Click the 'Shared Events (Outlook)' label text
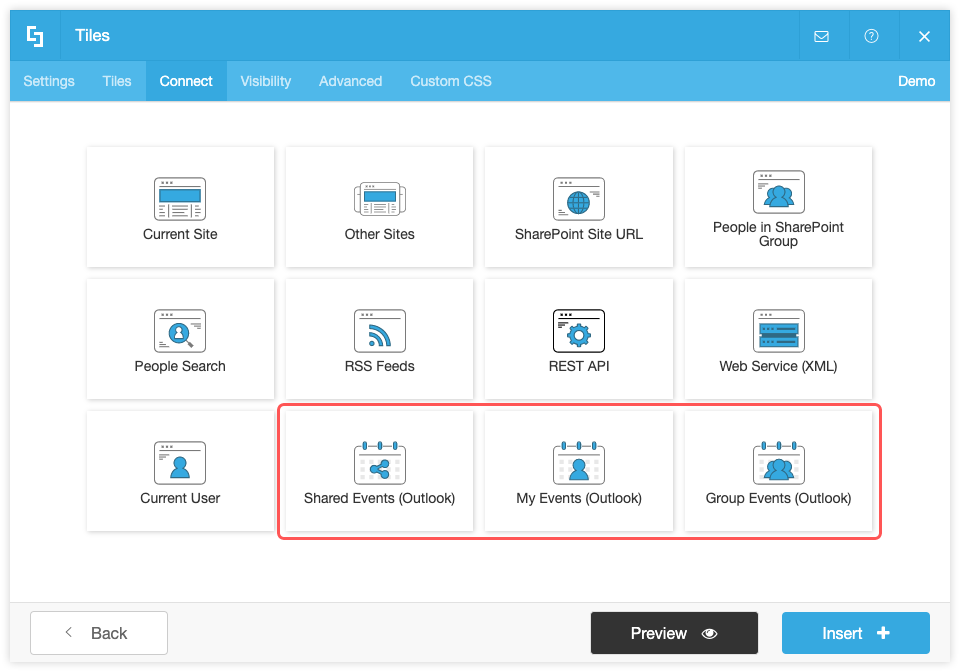Viewport: 960px width, 672px height. 380,498
